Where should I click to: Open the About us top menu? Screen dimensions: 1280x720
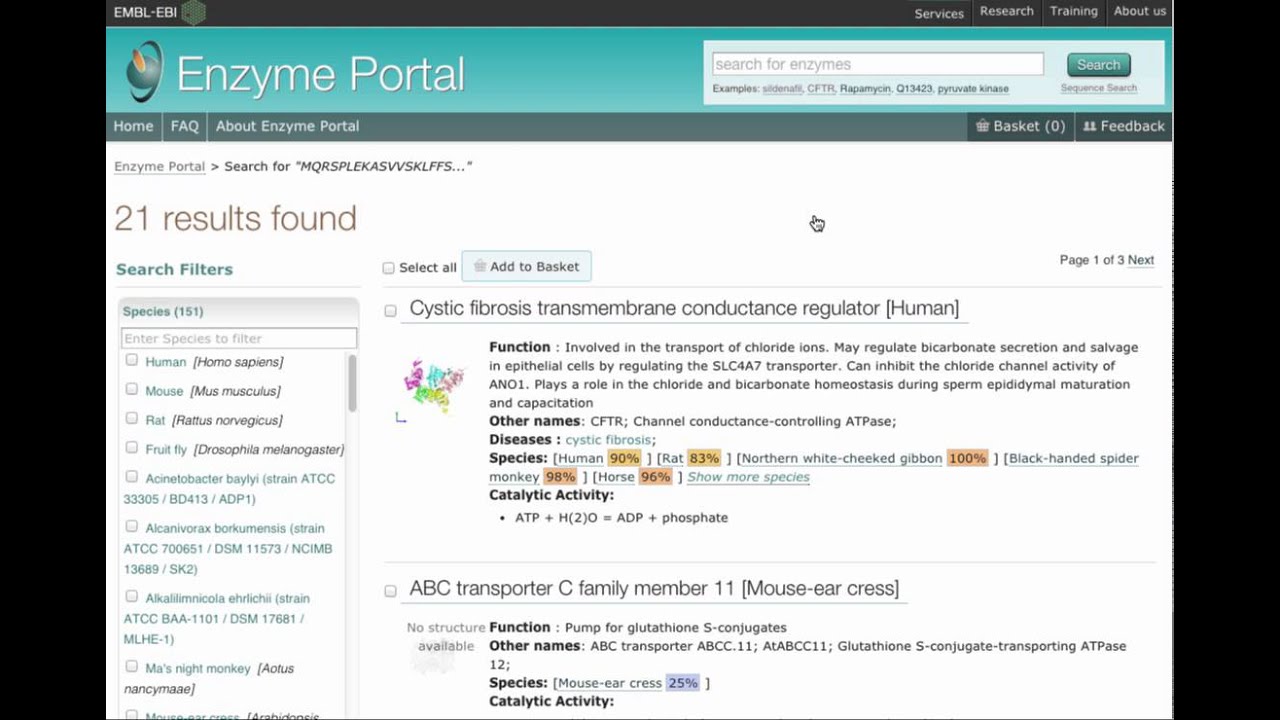[1140, 11]
